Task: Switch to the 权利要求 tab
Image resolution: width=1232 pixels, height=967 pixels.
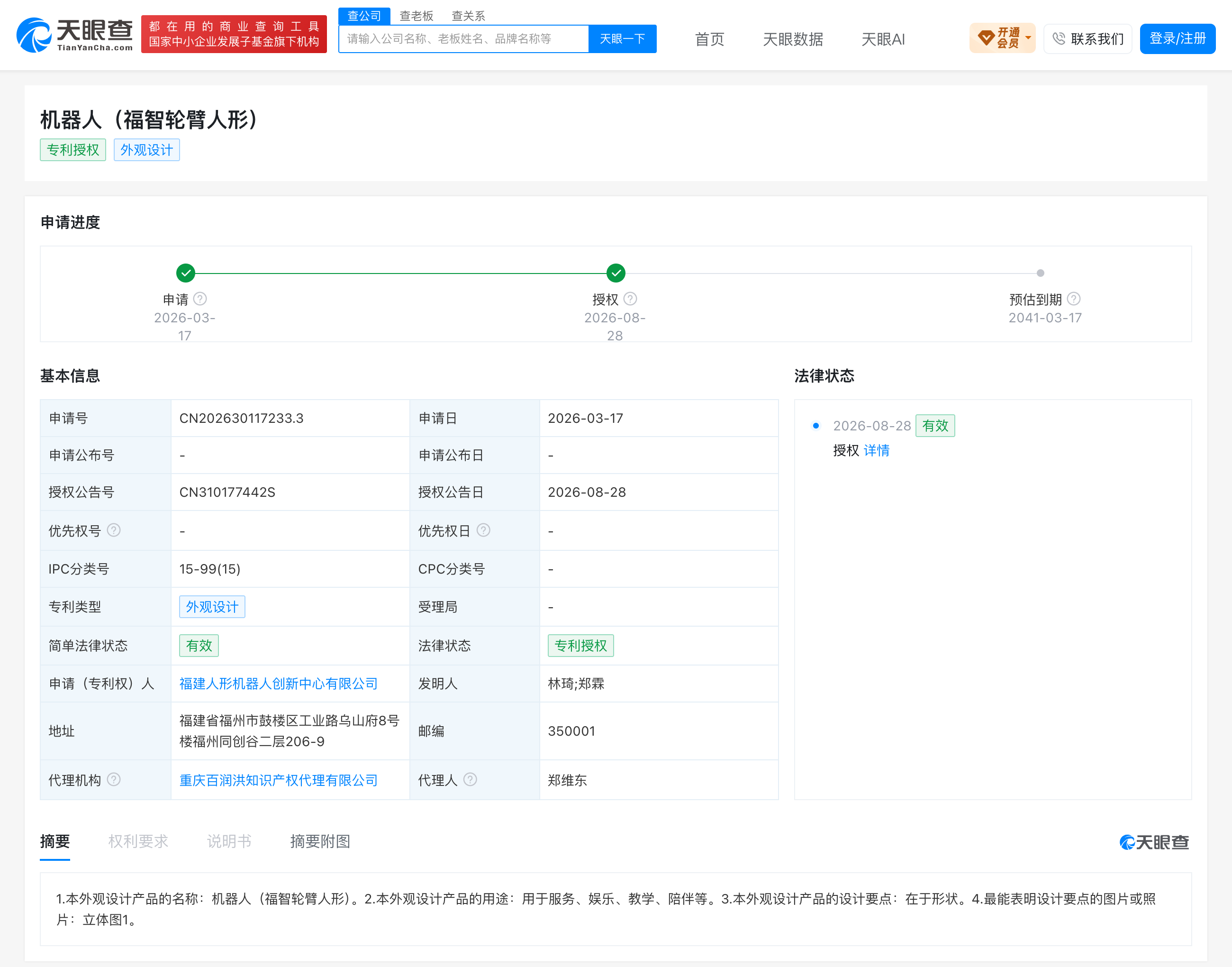Action: [x=138, y=841]
